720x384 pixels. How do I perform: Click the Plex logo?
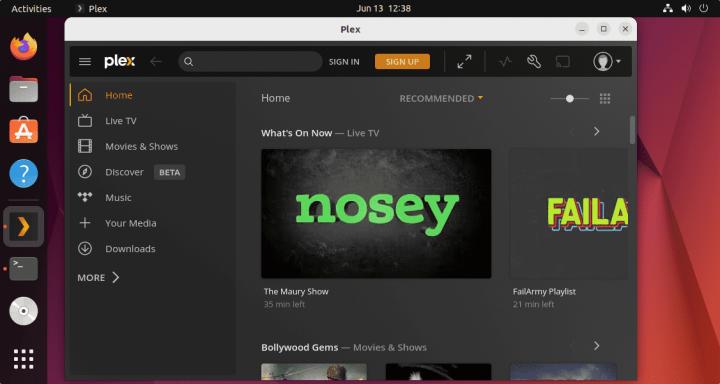tap(119, 62)
